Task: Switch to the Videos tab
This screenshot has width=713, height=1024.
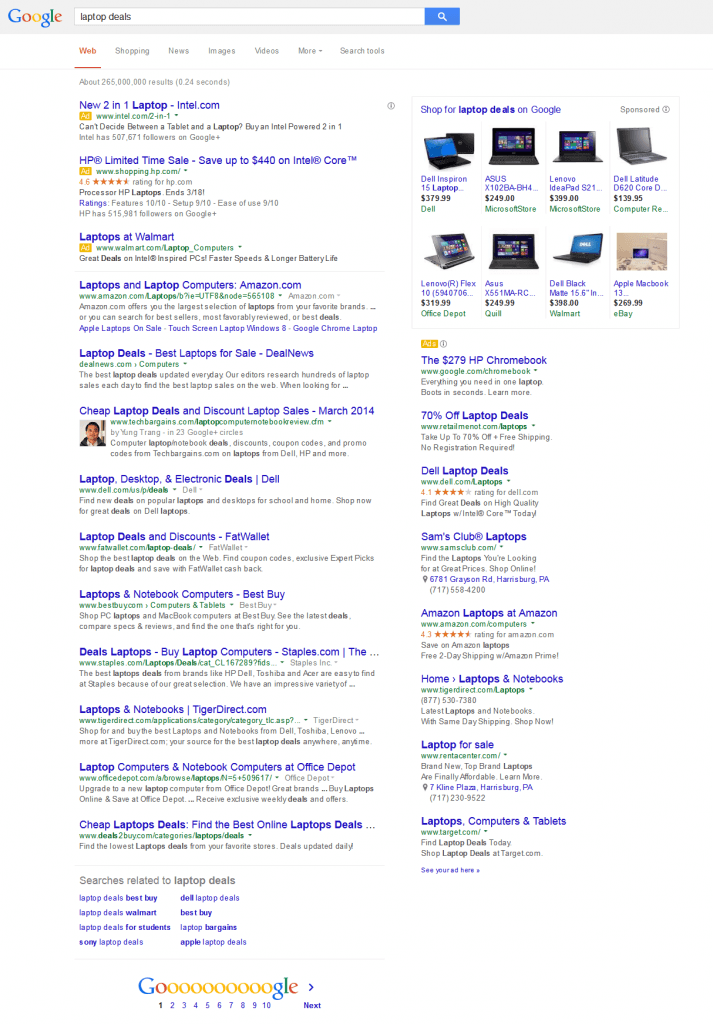Action: tap(266, 51)
